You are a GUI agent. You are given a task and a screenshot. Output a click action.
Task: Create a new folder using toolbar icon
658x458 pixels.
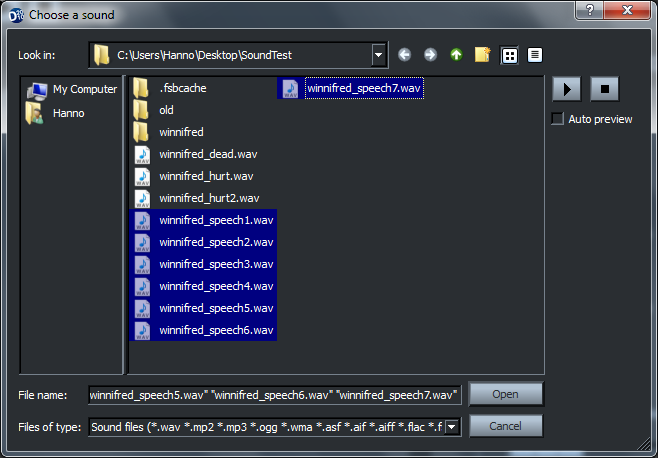(x=483, y=55)
